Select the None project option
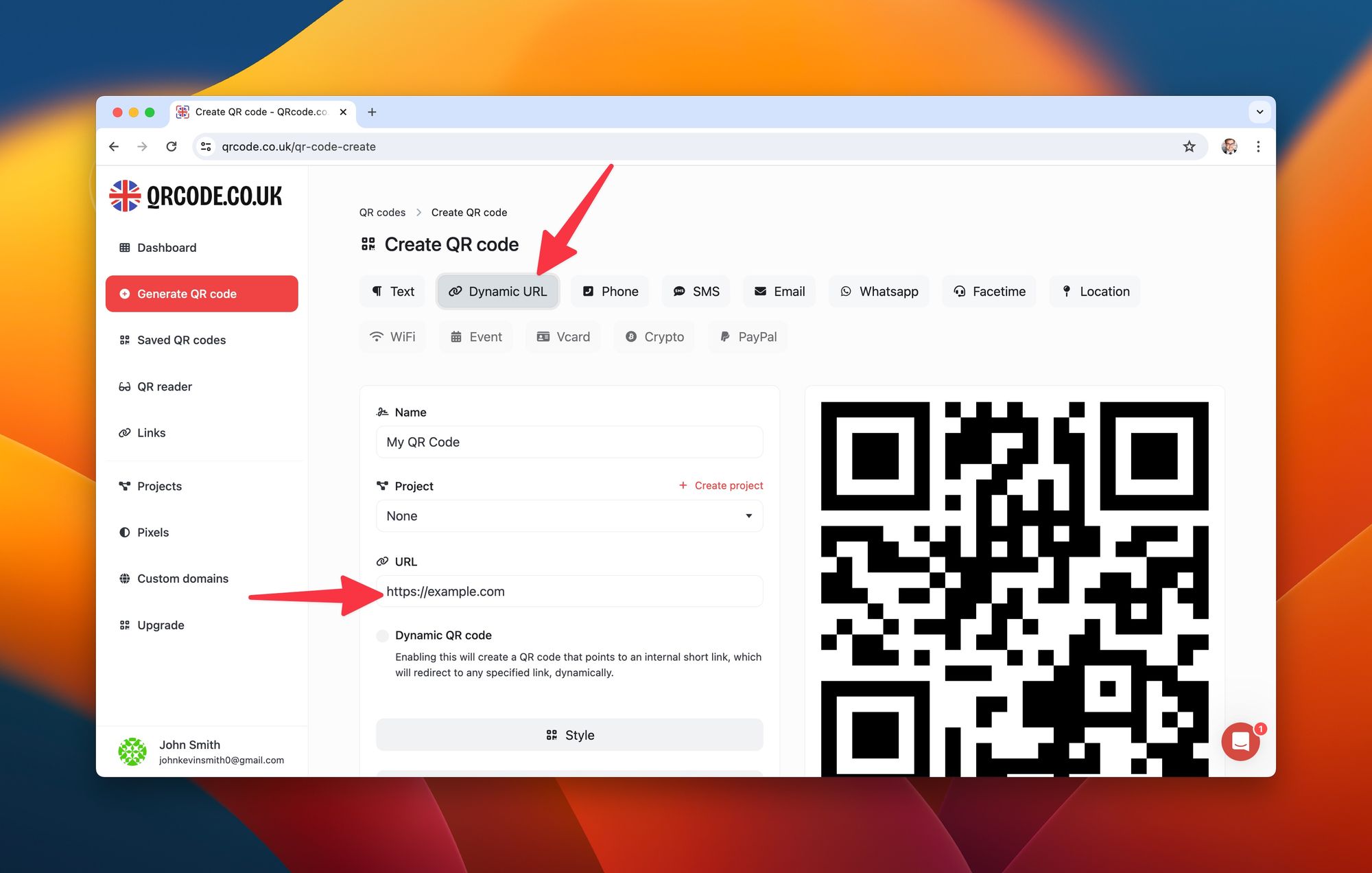The image size is (1372, 873). click(x=570, y=515)
